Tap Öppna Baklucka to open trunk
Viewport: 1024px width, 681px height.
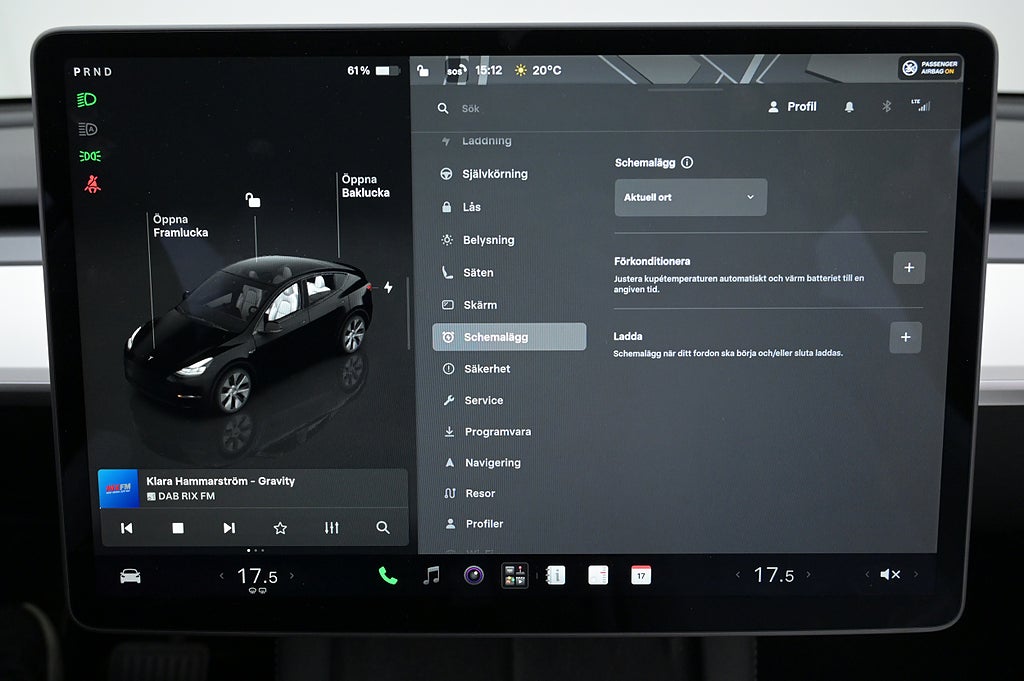366,186
